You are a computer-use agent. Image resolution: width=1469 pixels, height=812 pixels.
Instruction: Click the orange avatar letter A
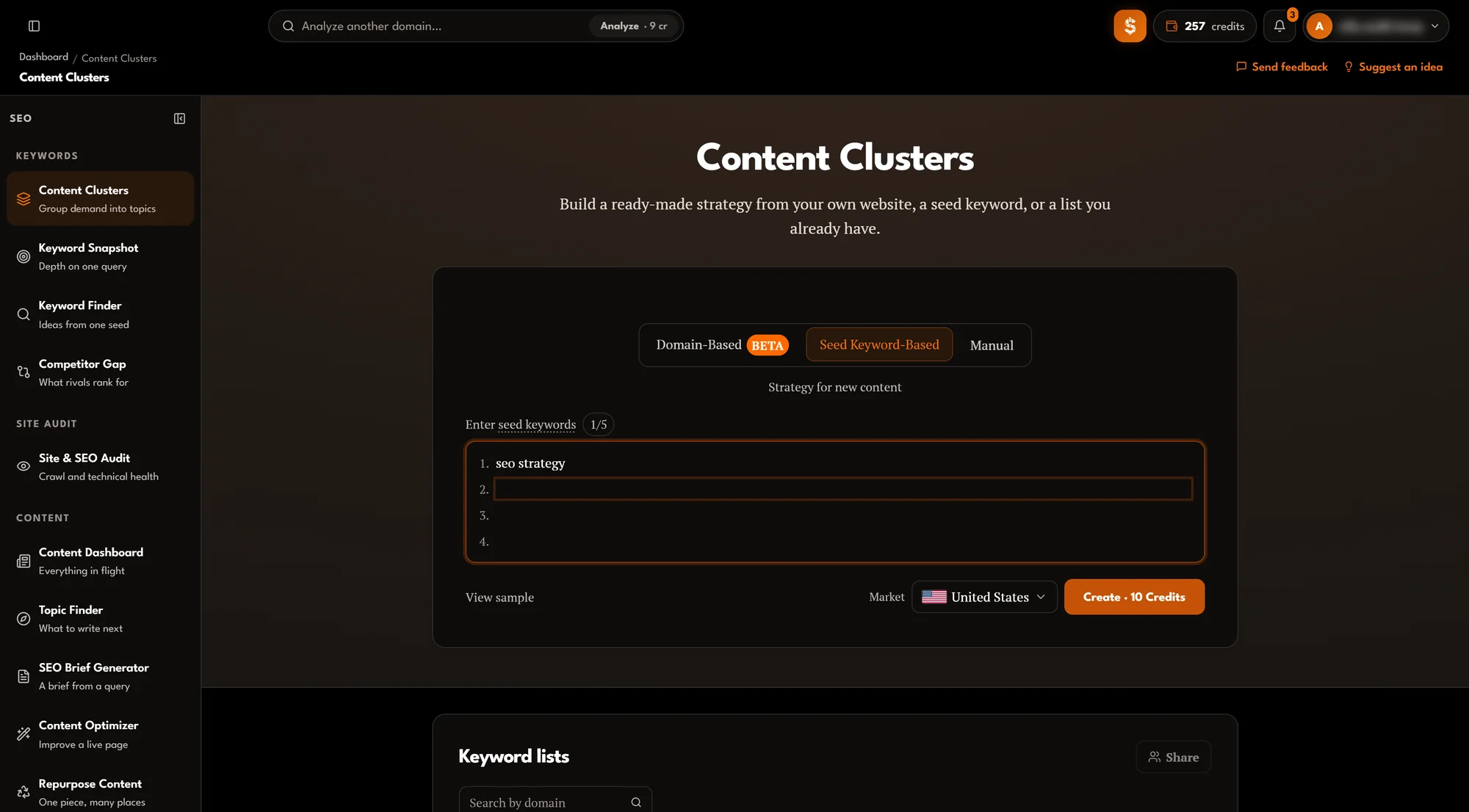(x=1319, y=26)
